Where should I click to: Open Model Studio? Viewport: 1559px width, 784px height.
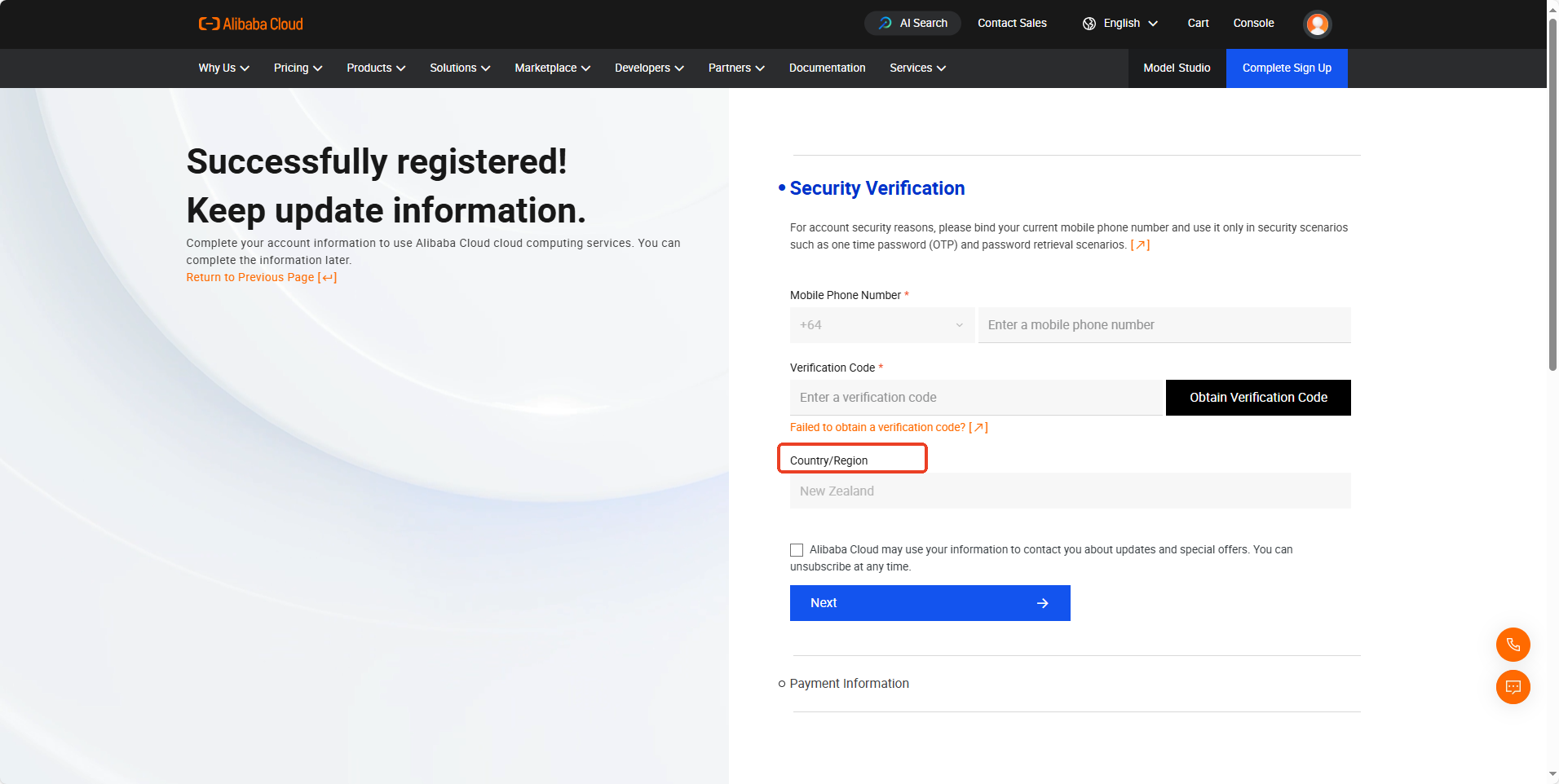[x=1177, y=68]
